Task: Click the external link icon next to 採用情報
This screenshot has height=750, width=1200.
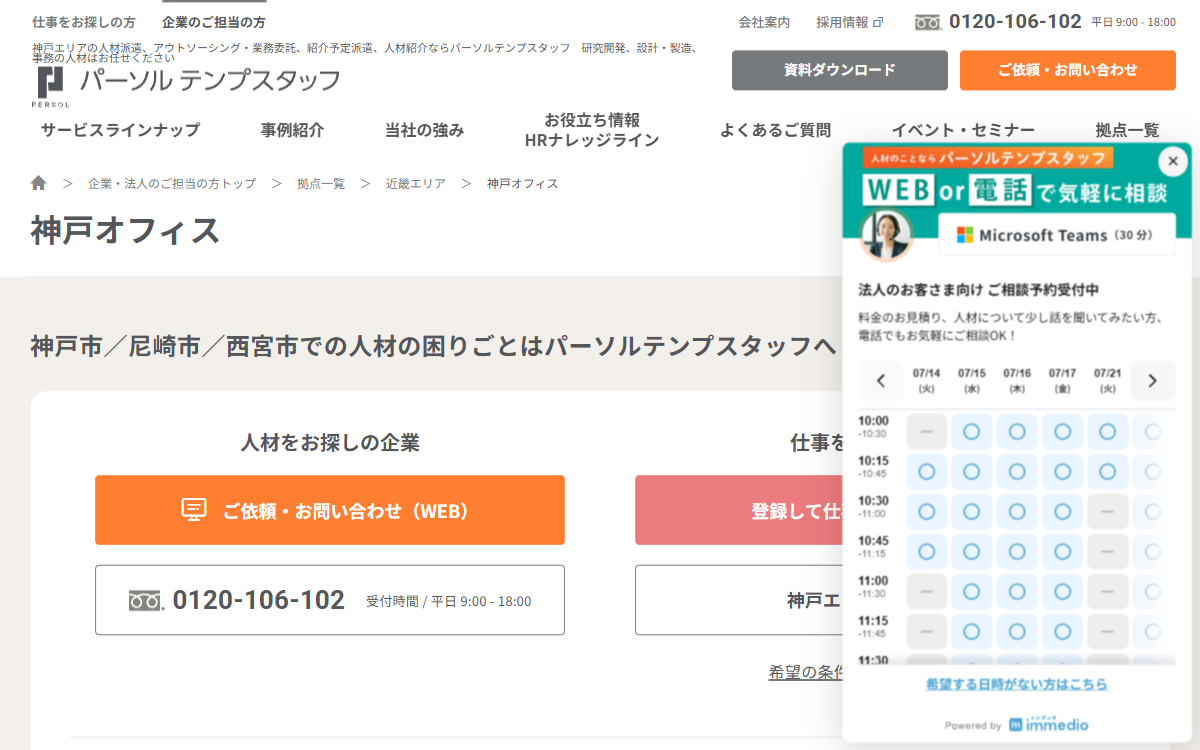Action: point(879,22)
